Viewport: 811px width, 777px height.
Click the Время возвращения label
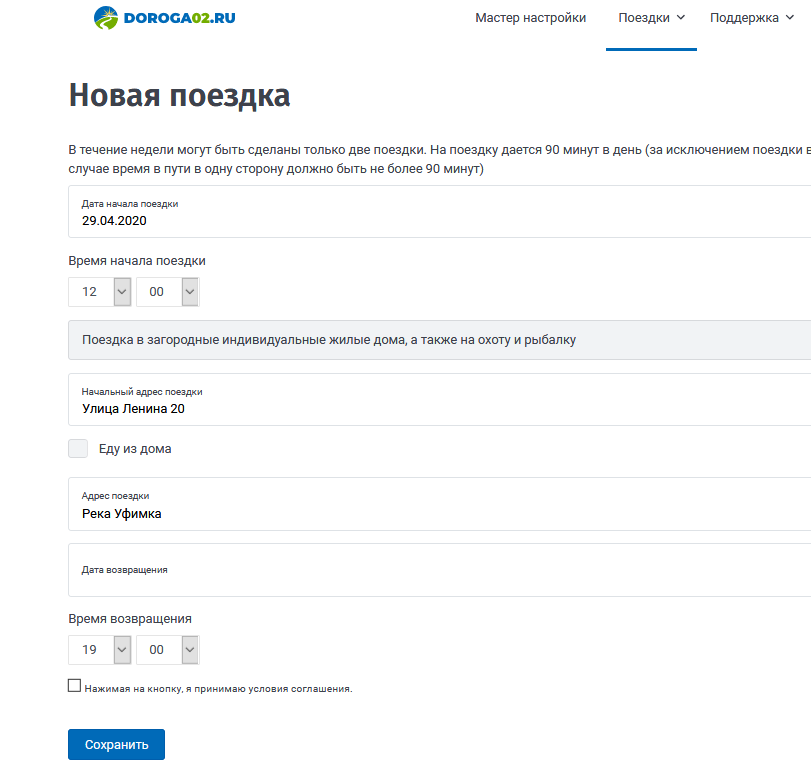click(130, 619)
